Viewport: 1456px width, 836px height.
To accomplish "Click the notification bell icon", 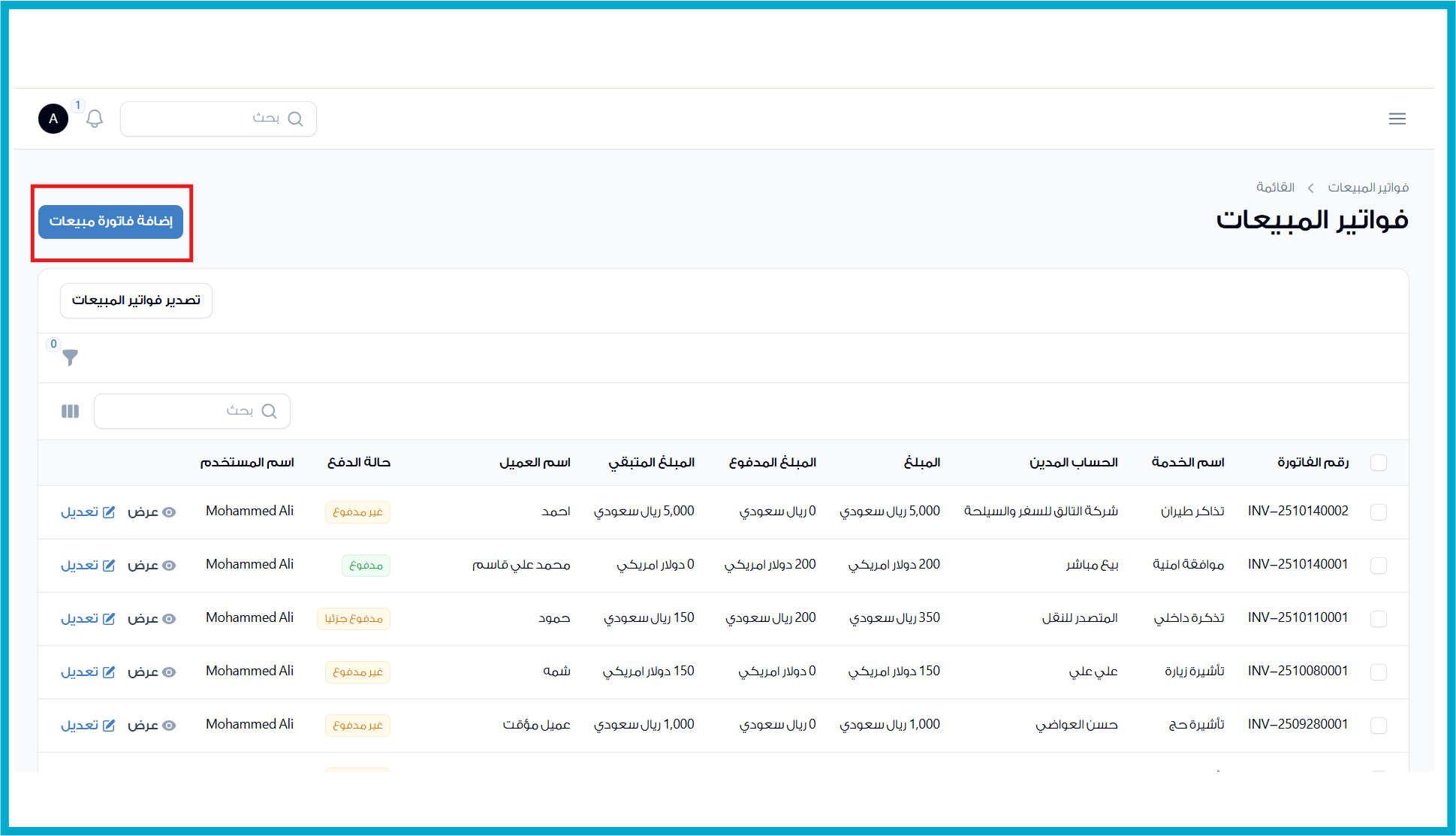I will [x=95, y=119].
